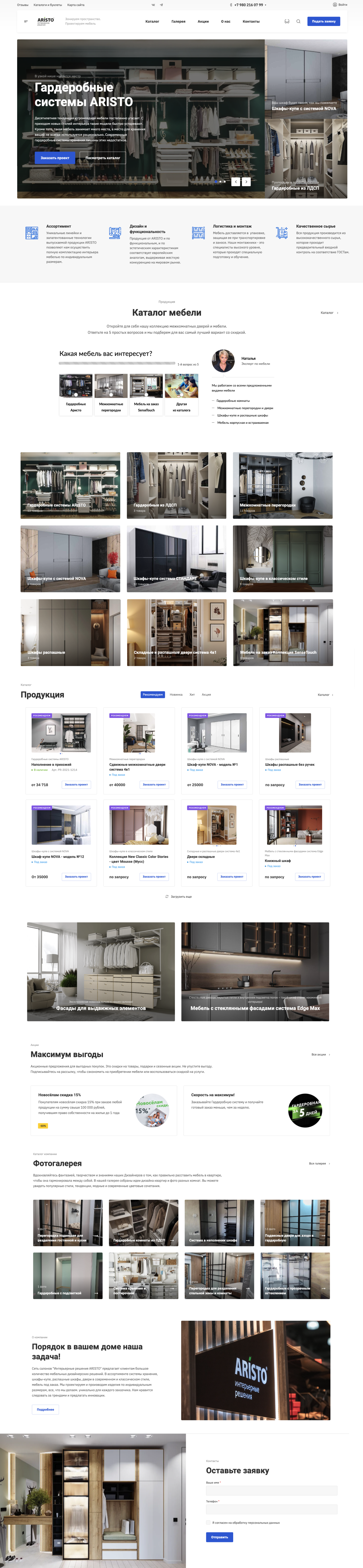Click the Войти user icon

tap(334, 5)
